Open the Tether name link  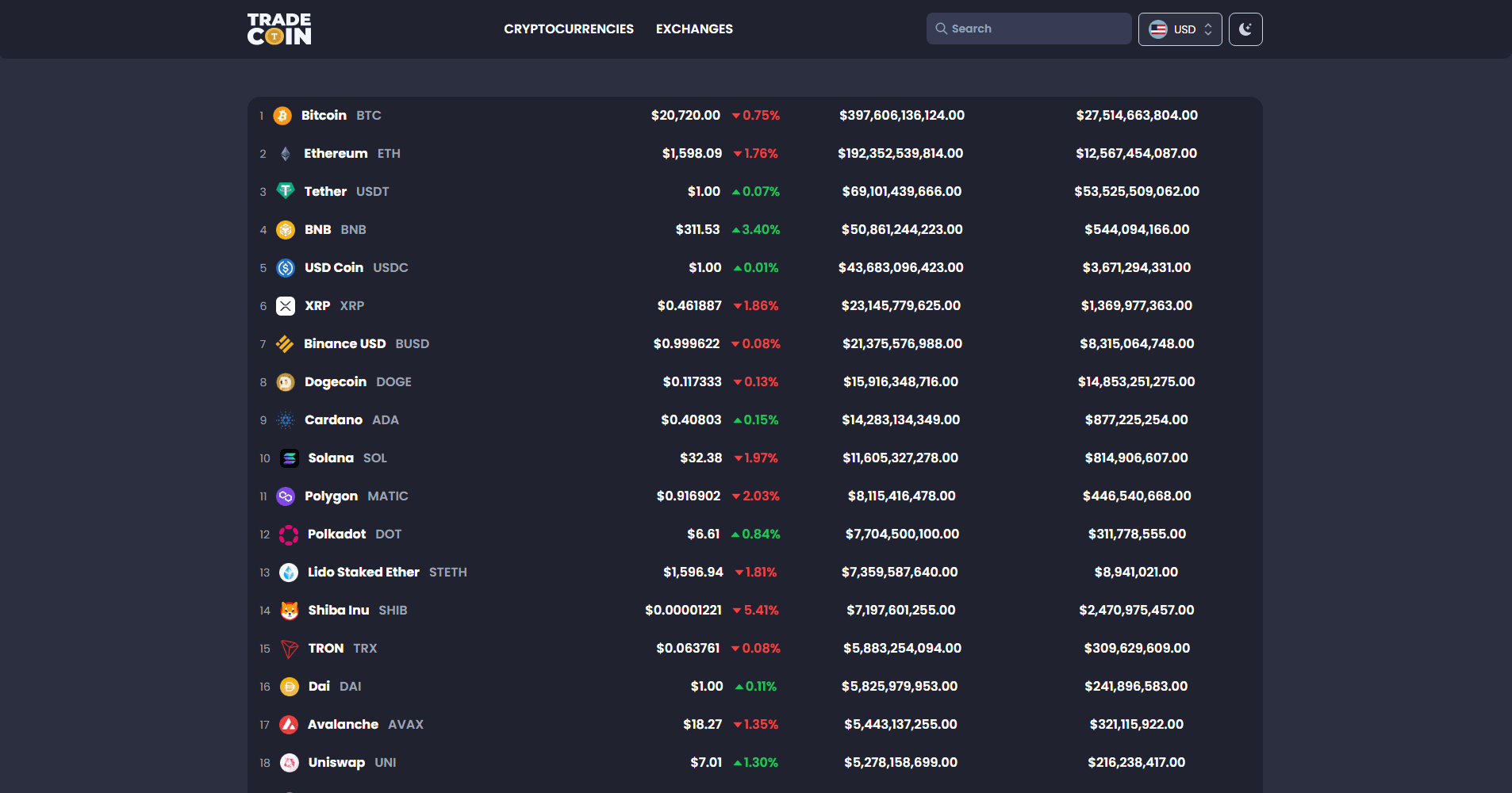click(325, 191)
